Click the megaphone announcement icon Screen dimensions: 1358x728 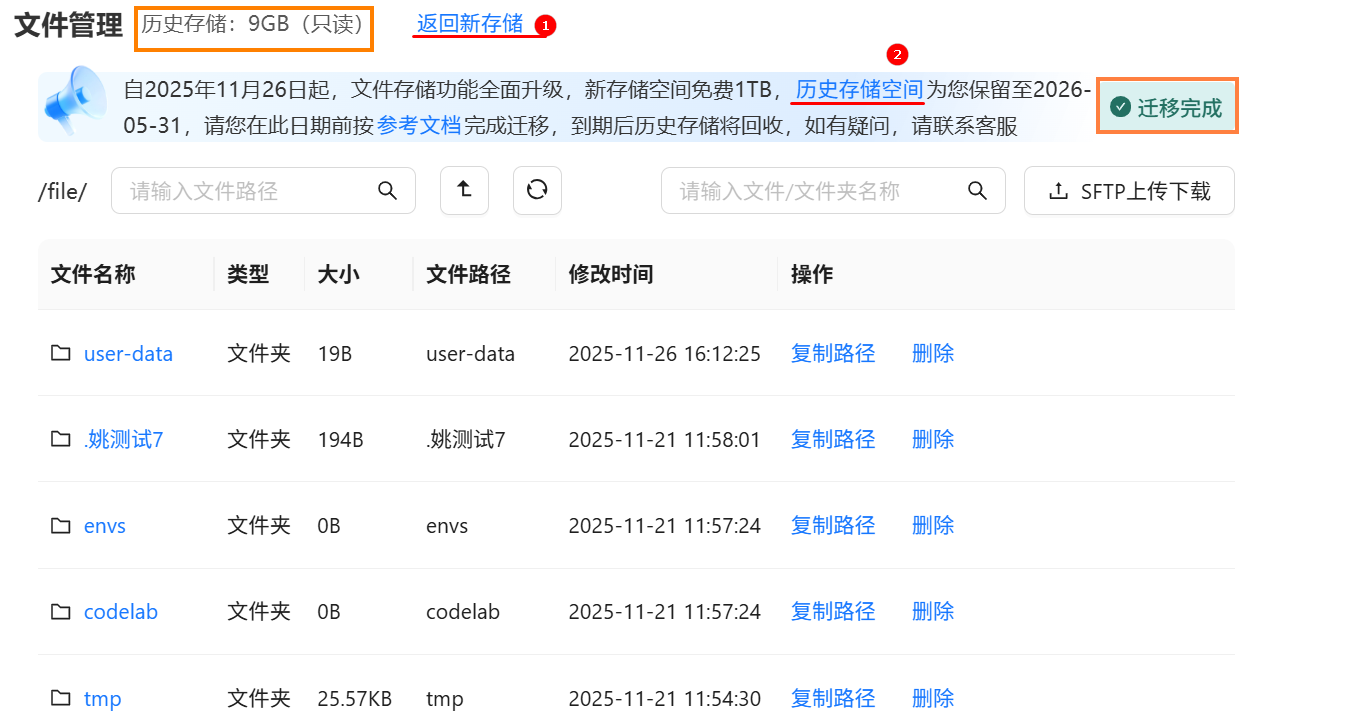click(77, 102)
